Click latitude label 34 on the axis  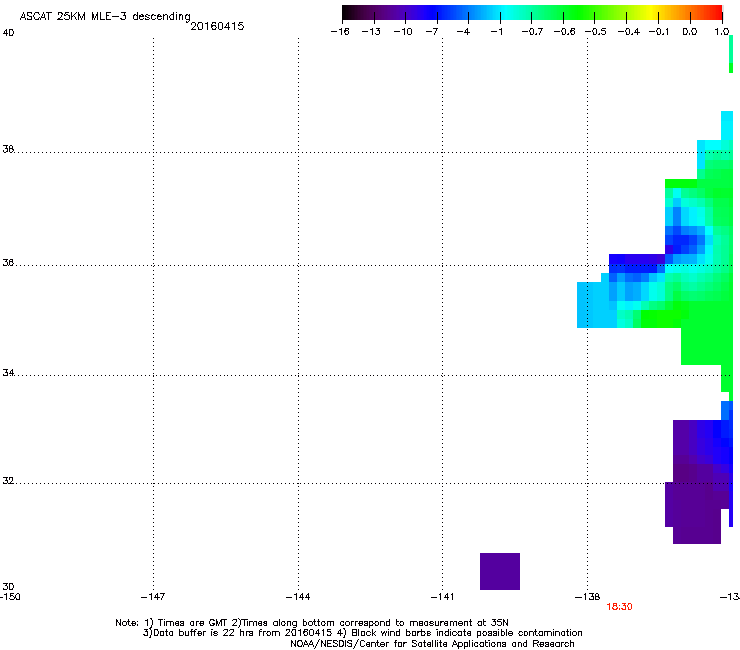tap(8, 372)
